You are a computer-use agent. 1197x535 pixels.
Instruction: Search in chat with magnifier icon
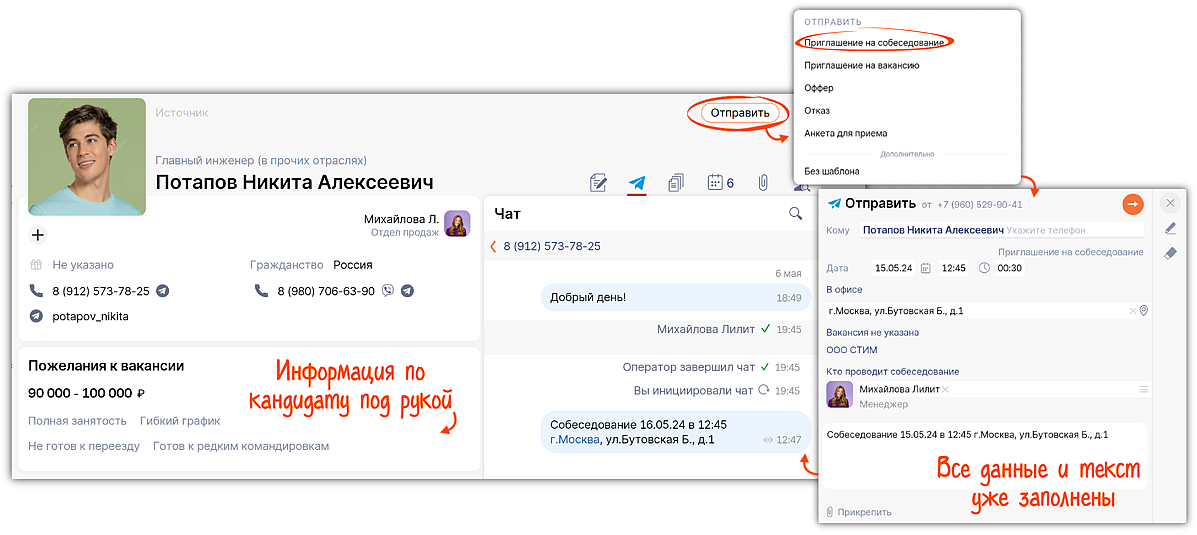click(x=796, y=213)
